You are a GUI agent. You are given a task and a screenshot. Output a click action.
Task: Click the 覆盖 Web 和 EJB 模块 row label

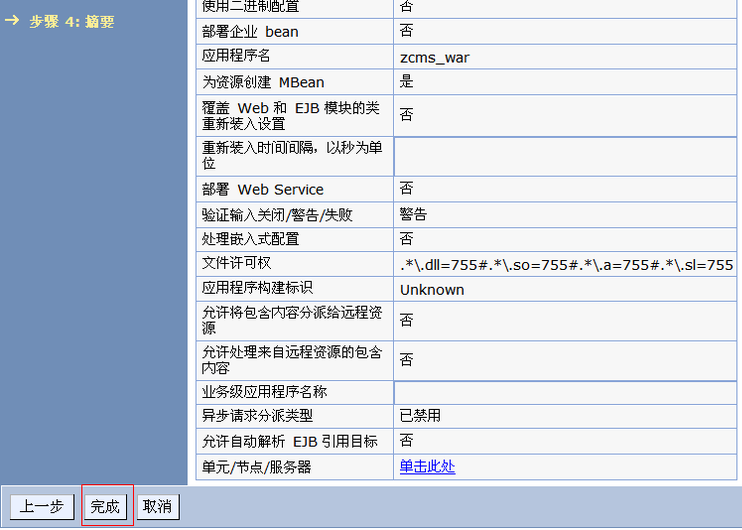pyautogui.click(x=290, y=115)
